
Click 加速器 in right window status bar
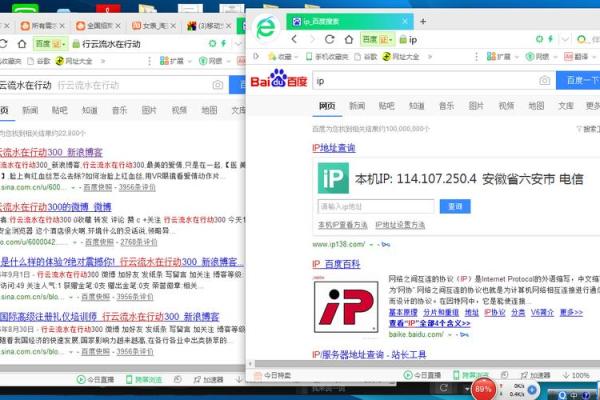tap(535, 375)
